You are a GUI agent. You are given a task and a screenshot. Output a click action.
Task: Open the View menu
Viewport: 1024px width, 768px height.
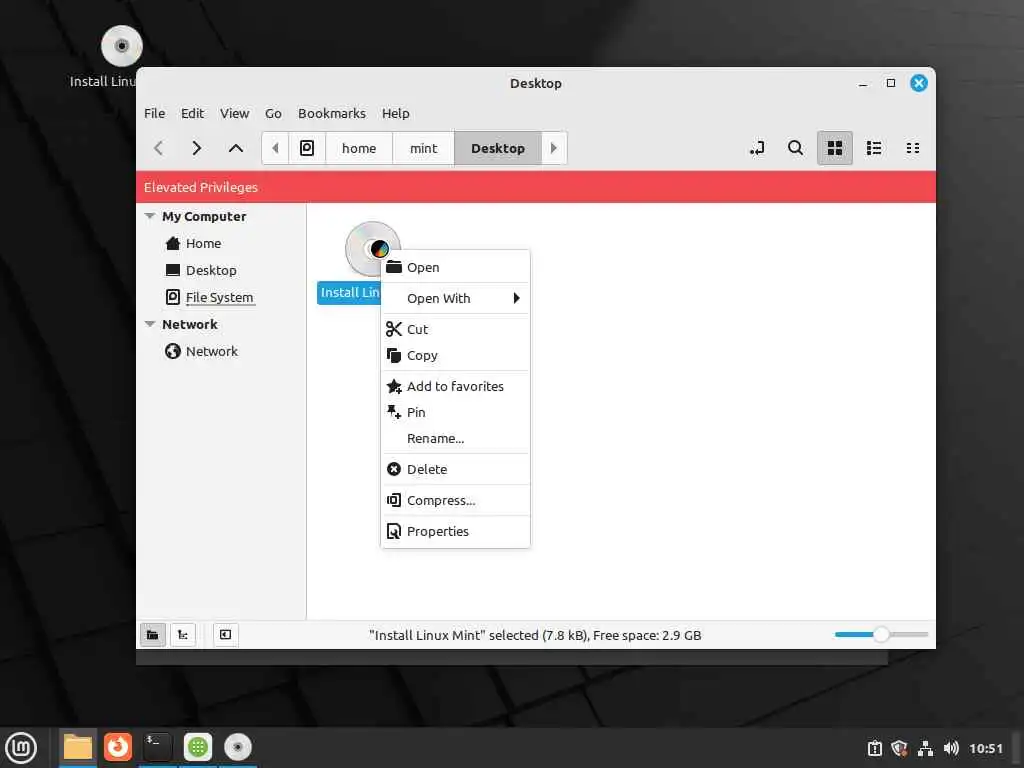click(x=234, y=114)
